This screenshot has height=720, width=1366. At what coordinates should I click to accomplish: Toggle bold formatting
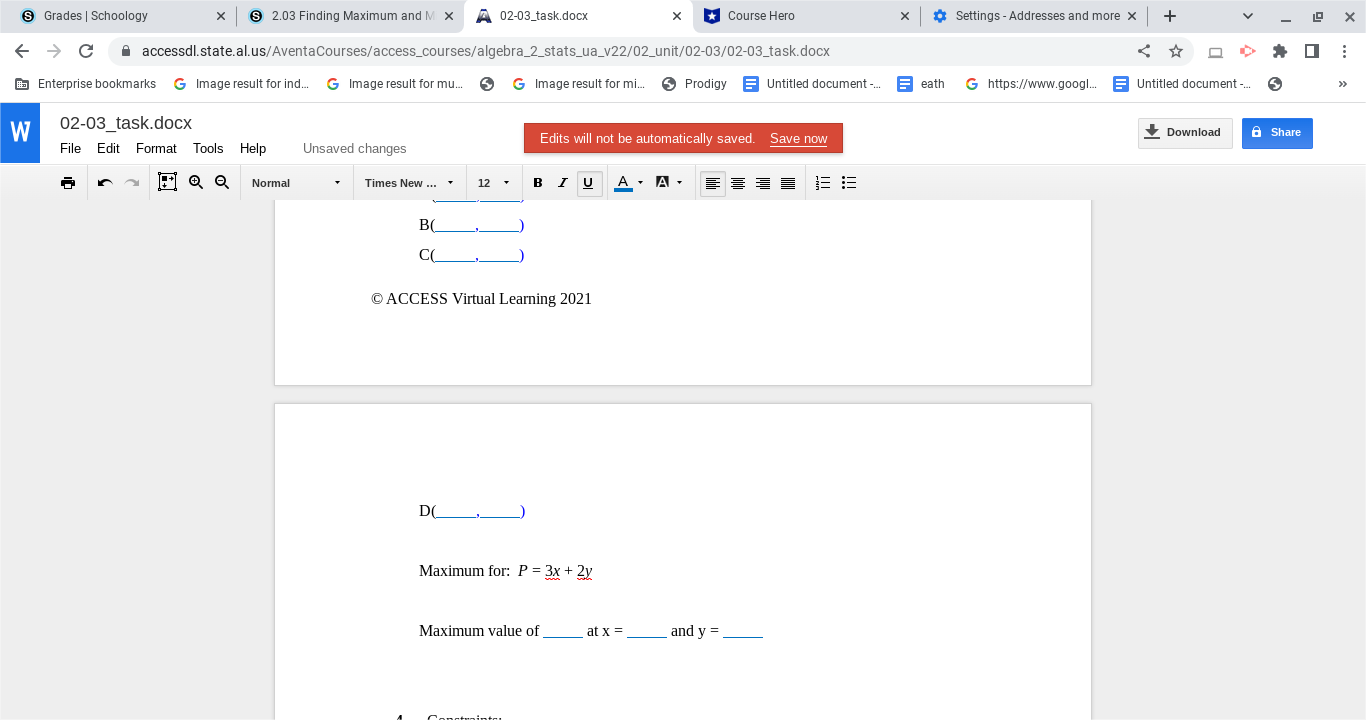point(537,182)
